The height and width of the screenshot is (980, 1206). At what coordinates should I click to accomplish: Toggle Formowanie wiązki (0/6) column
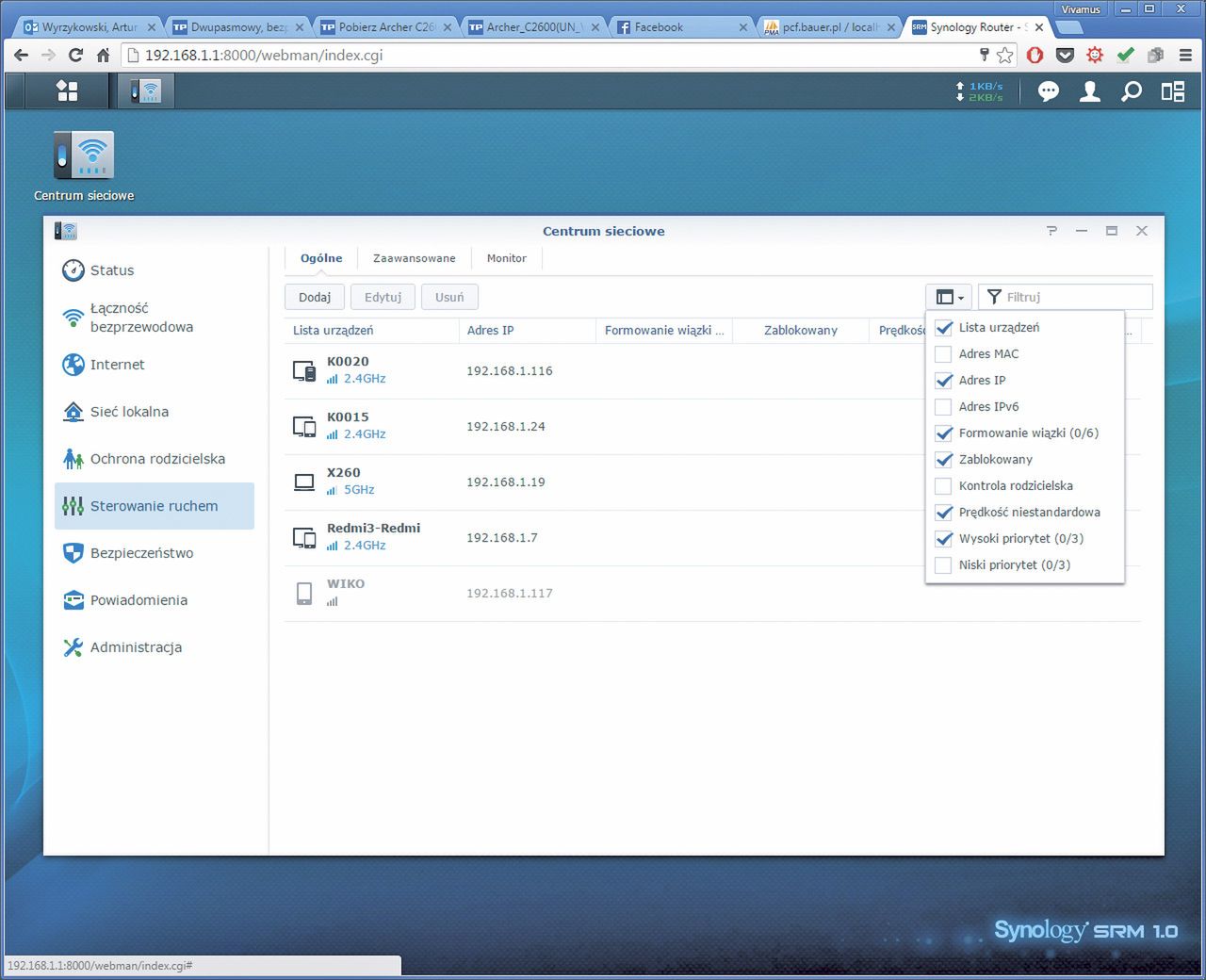[943, 433]
